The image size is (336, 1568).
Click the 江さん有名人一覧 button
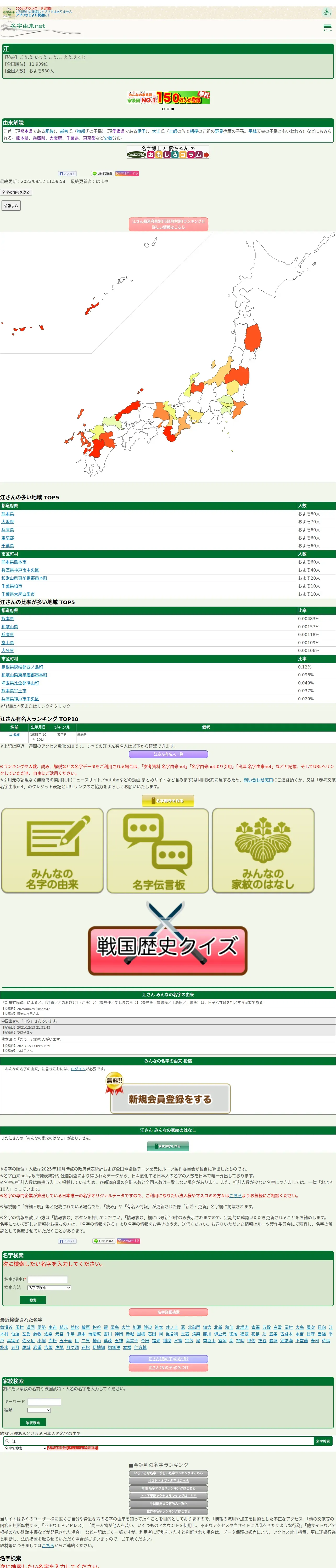[168, 754]
